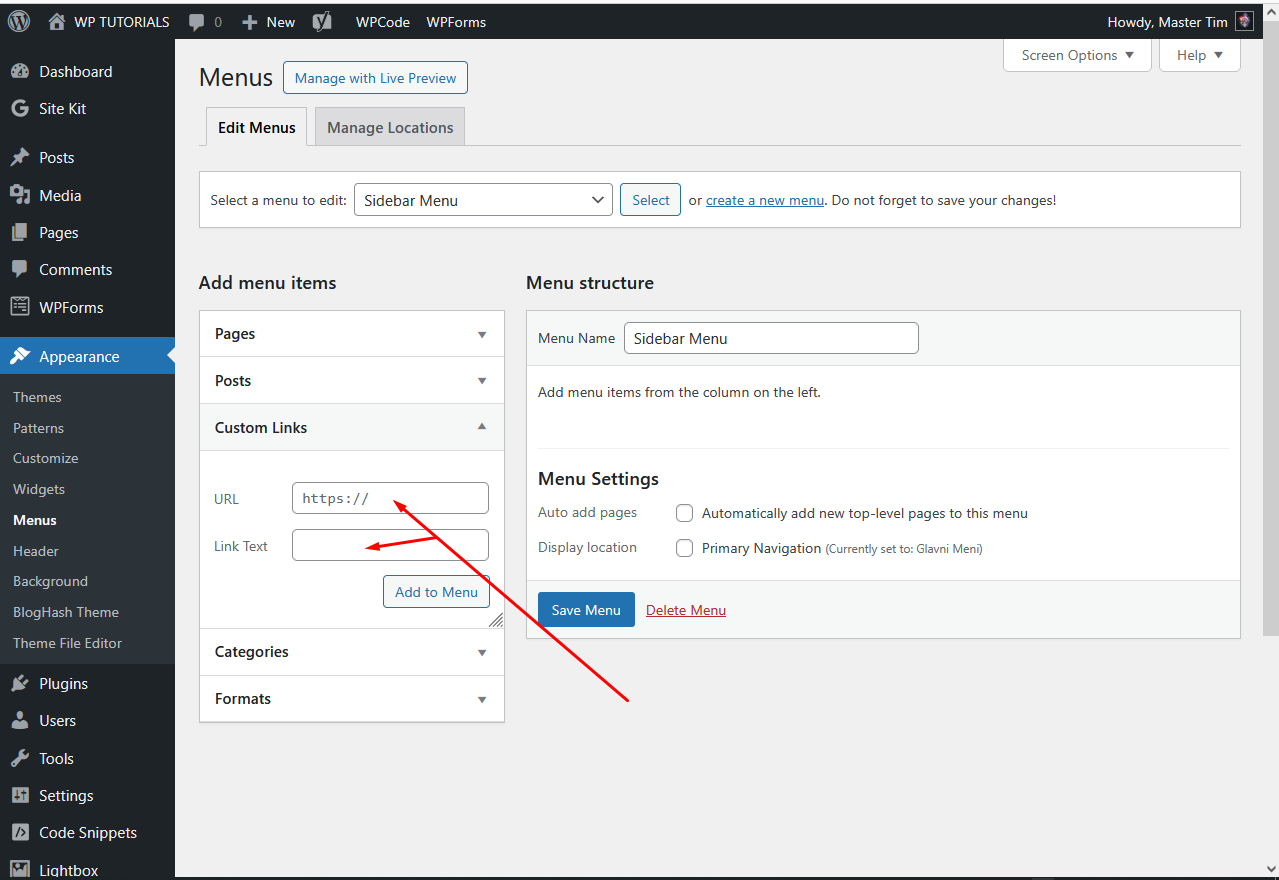1279x880 pixels.
Task: Open Plugins from the sidebar
Action: point(63,684)
